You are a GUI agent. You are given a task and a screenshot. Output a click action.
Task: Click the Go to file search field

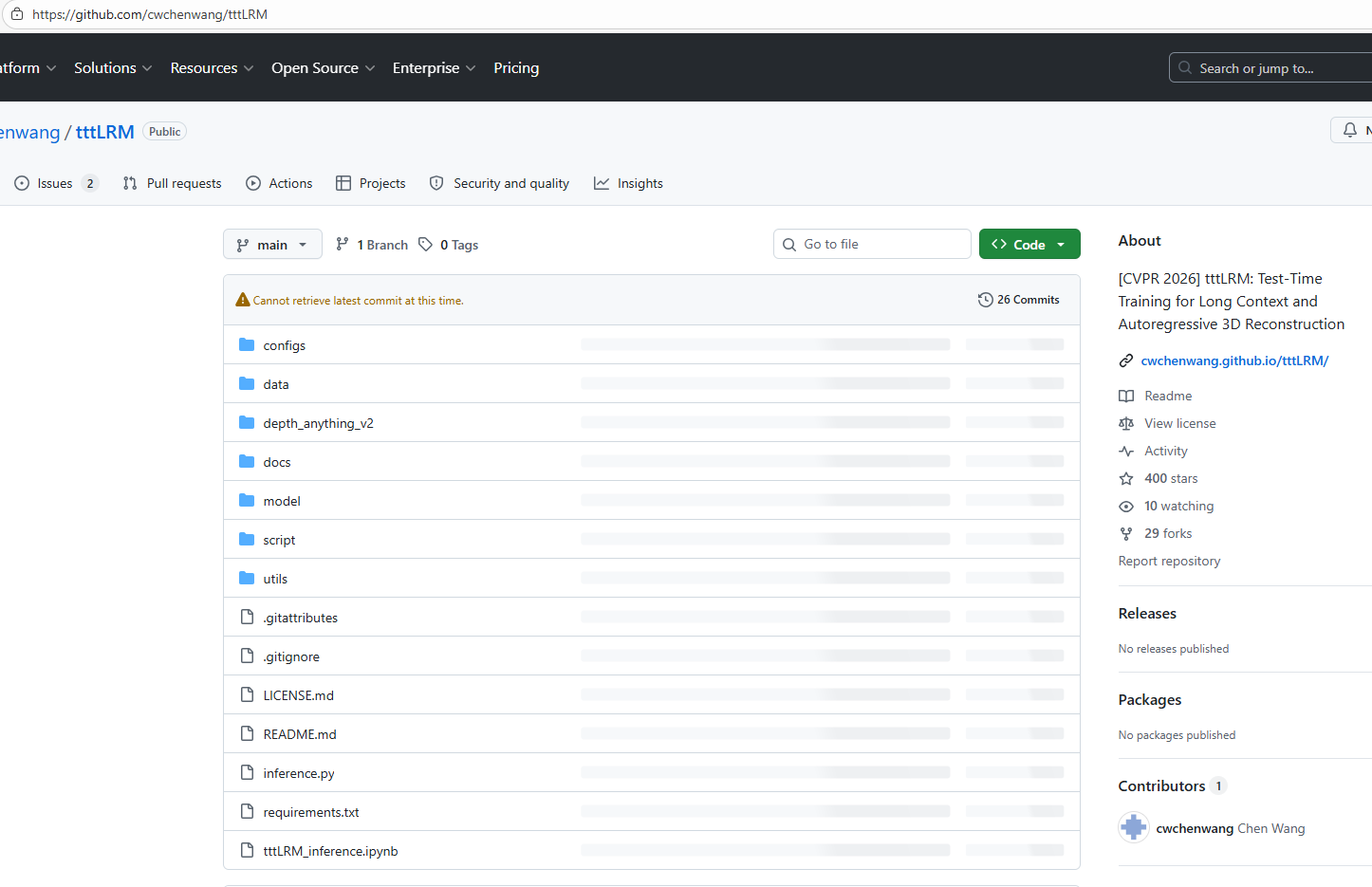[x=882, y=245]
